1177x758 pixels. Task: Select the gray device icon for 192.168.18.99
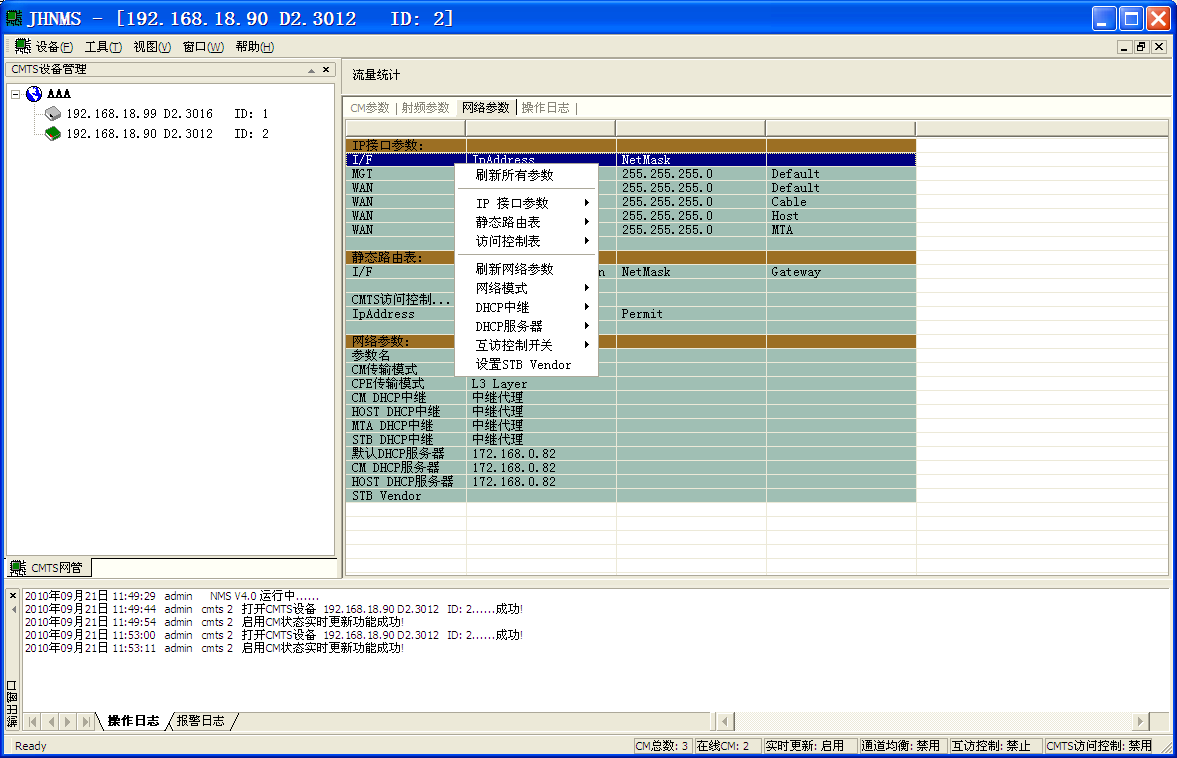(x=53, y=114)
